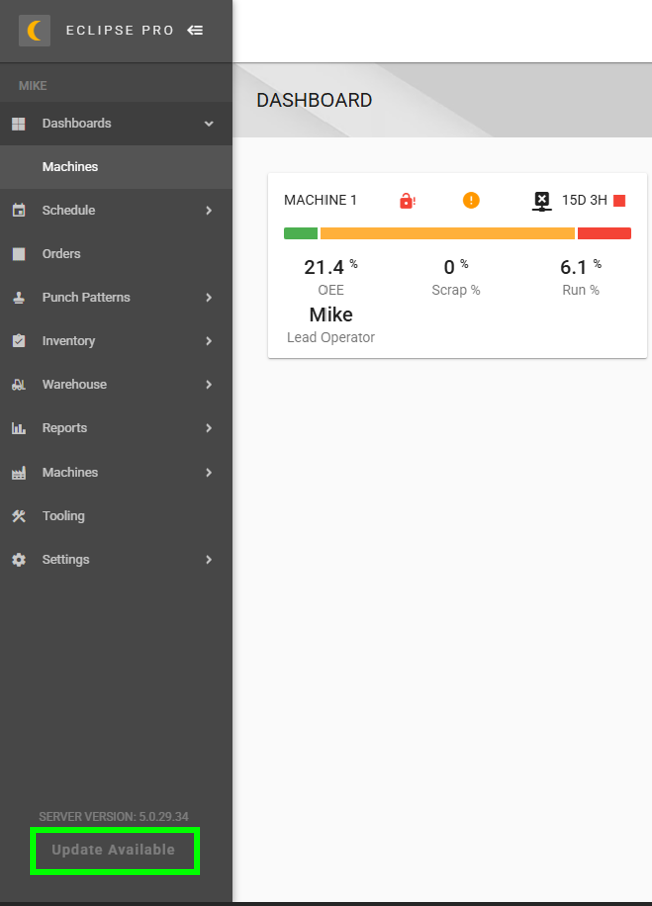The height and width of the screenshot is (906, 652).
Task: Click the Eclipse Pro moon logo
Action: [x=34, y=31]
